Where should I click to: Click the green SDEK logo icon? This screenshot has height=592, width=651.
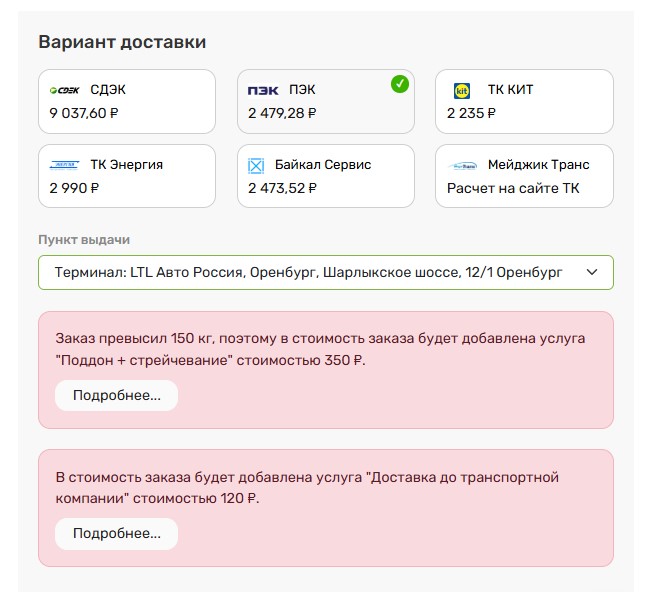click(64, 90)
